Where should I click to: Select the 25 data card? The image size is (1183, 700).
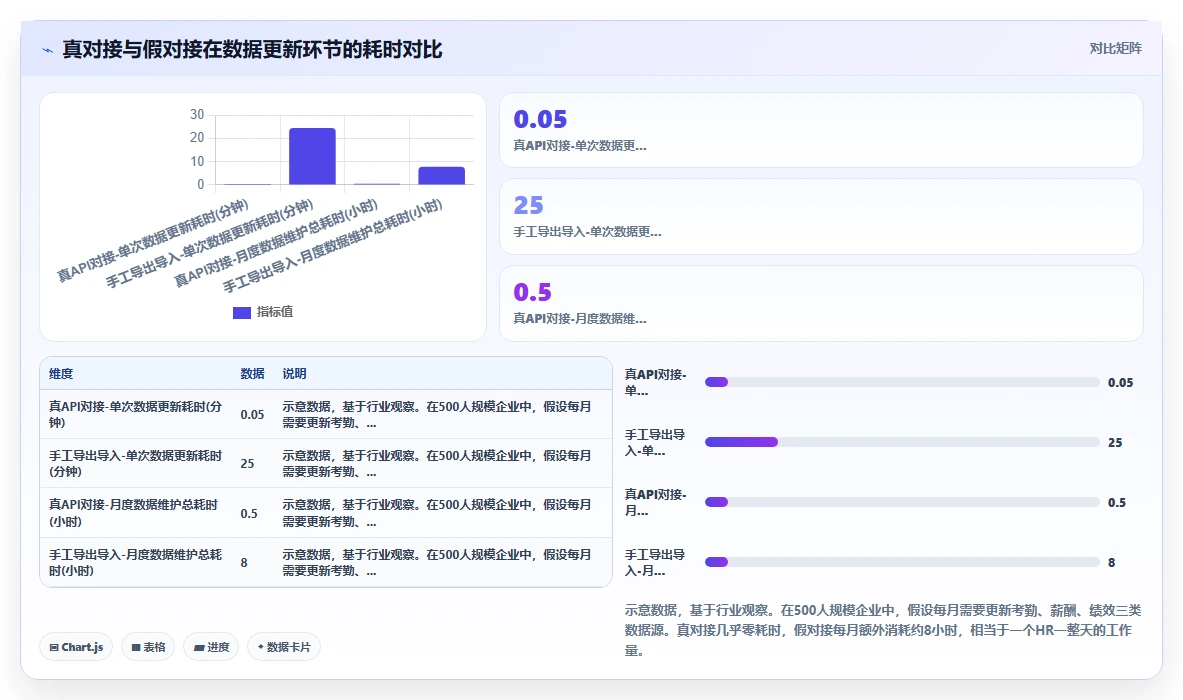tap(821, 216)
